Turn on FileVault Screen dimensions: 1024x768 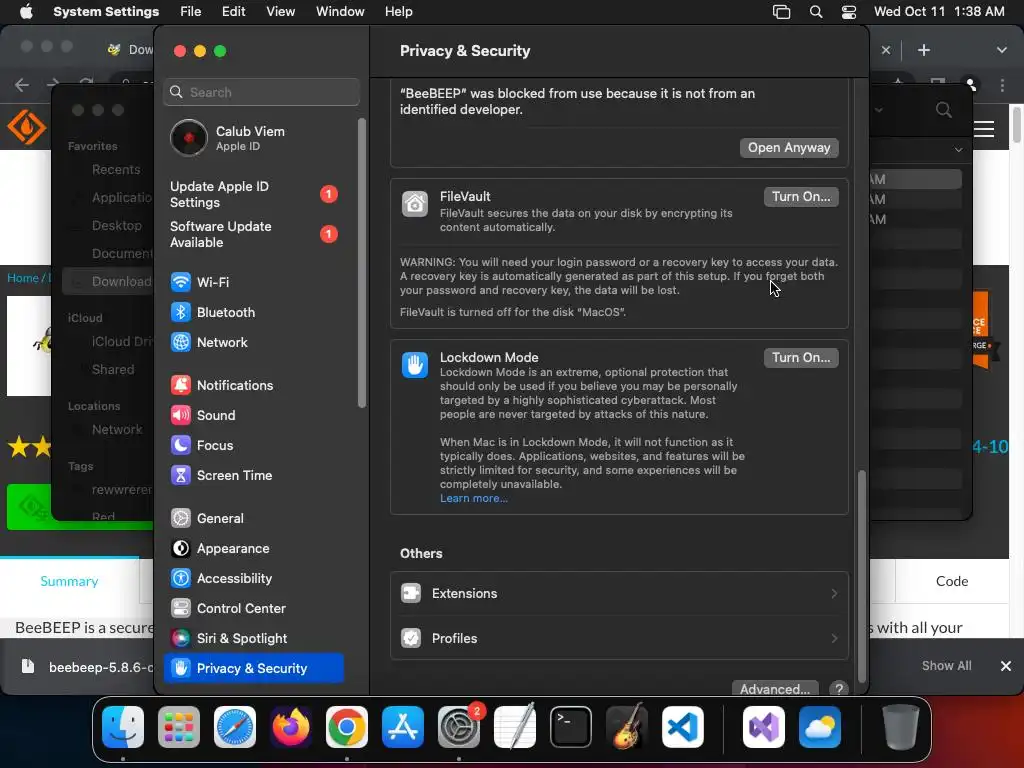point(801,197)
